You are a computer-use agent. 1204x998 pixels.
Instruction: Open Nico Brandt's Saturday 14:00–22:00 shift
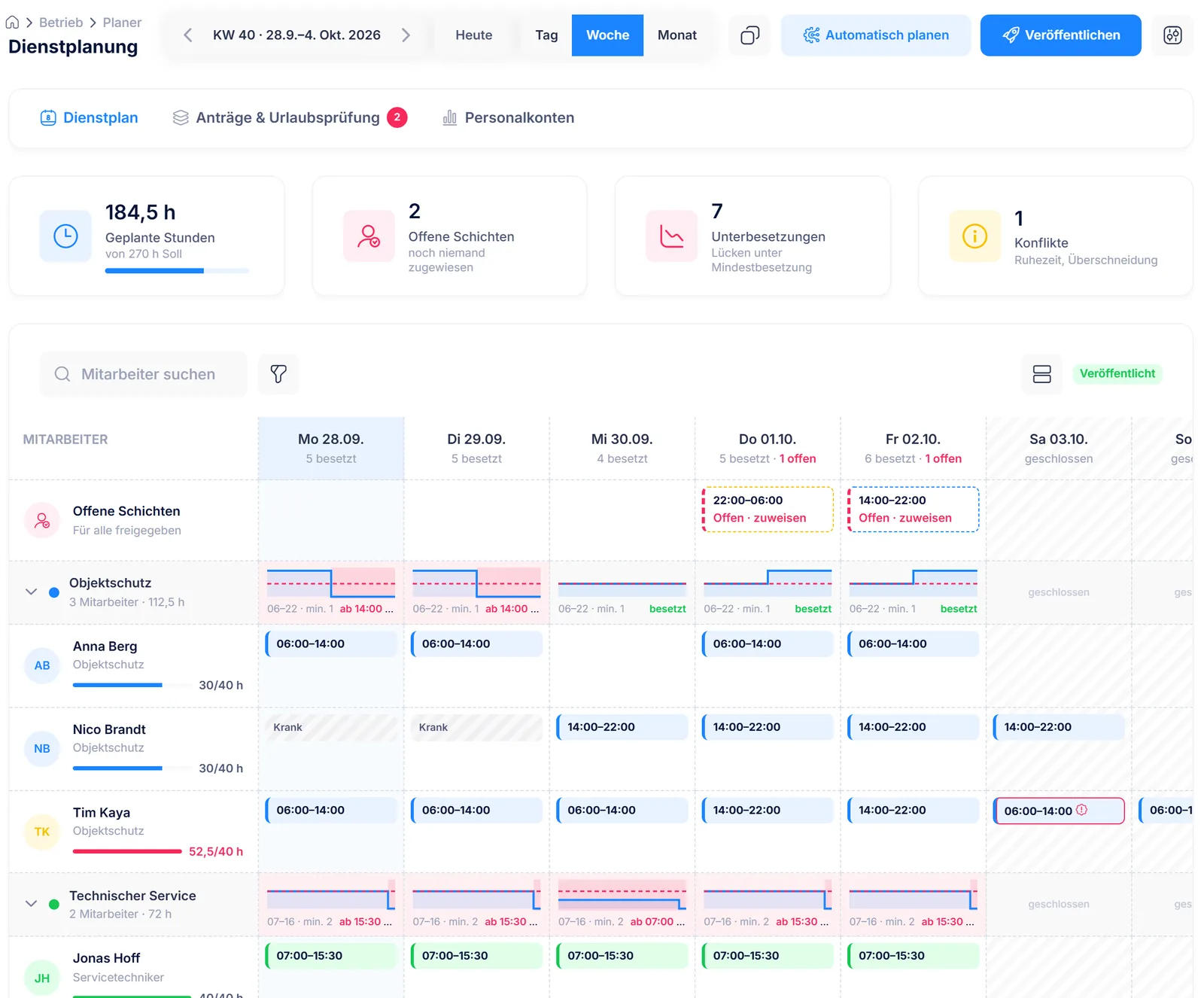tap(1059, 727)
